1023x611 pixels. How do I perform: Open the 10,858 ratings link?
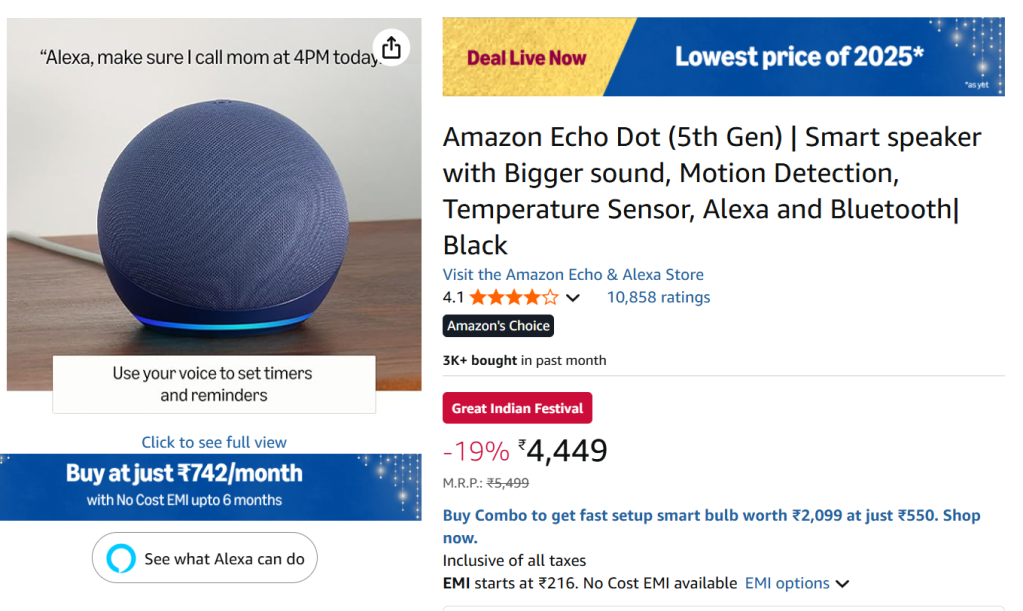pyautogui.click(x=658, y=297)
